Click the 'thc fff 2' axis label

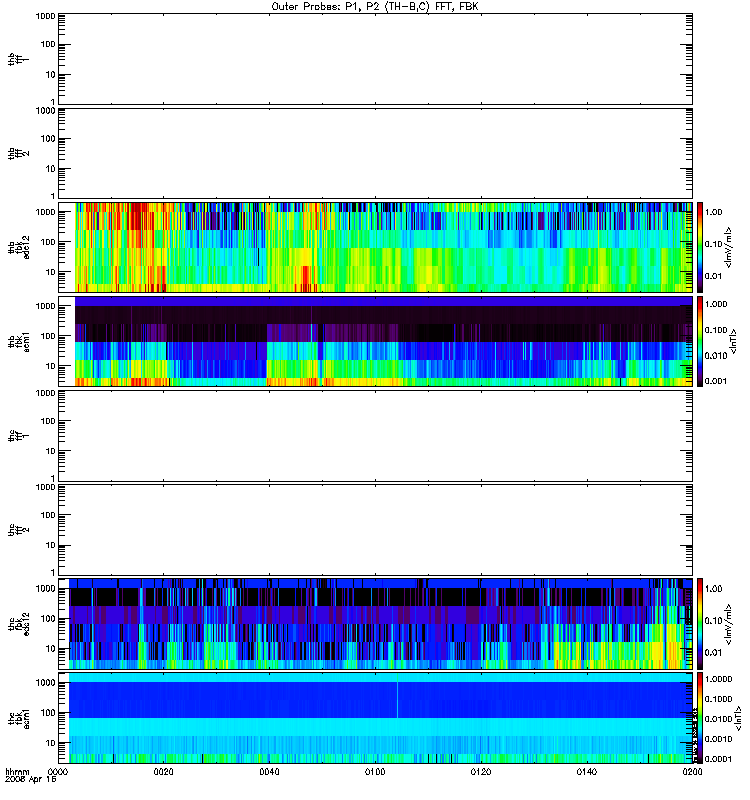18,530
